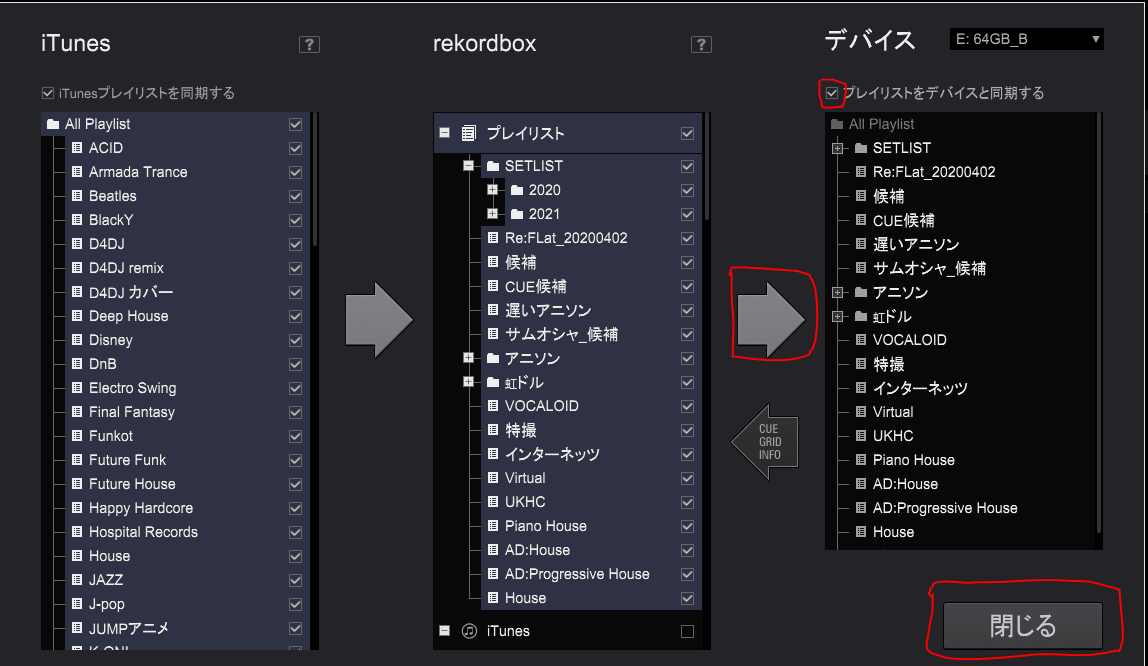This screenshot has width=1148, height=666.
Task: Click the House playlist icon in device panel
Action: click(x=861, y=532)
